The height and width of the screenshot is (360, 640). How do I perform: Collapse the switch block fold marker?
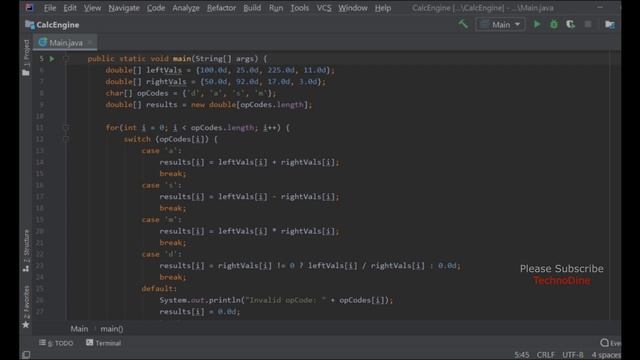[66, 139]
